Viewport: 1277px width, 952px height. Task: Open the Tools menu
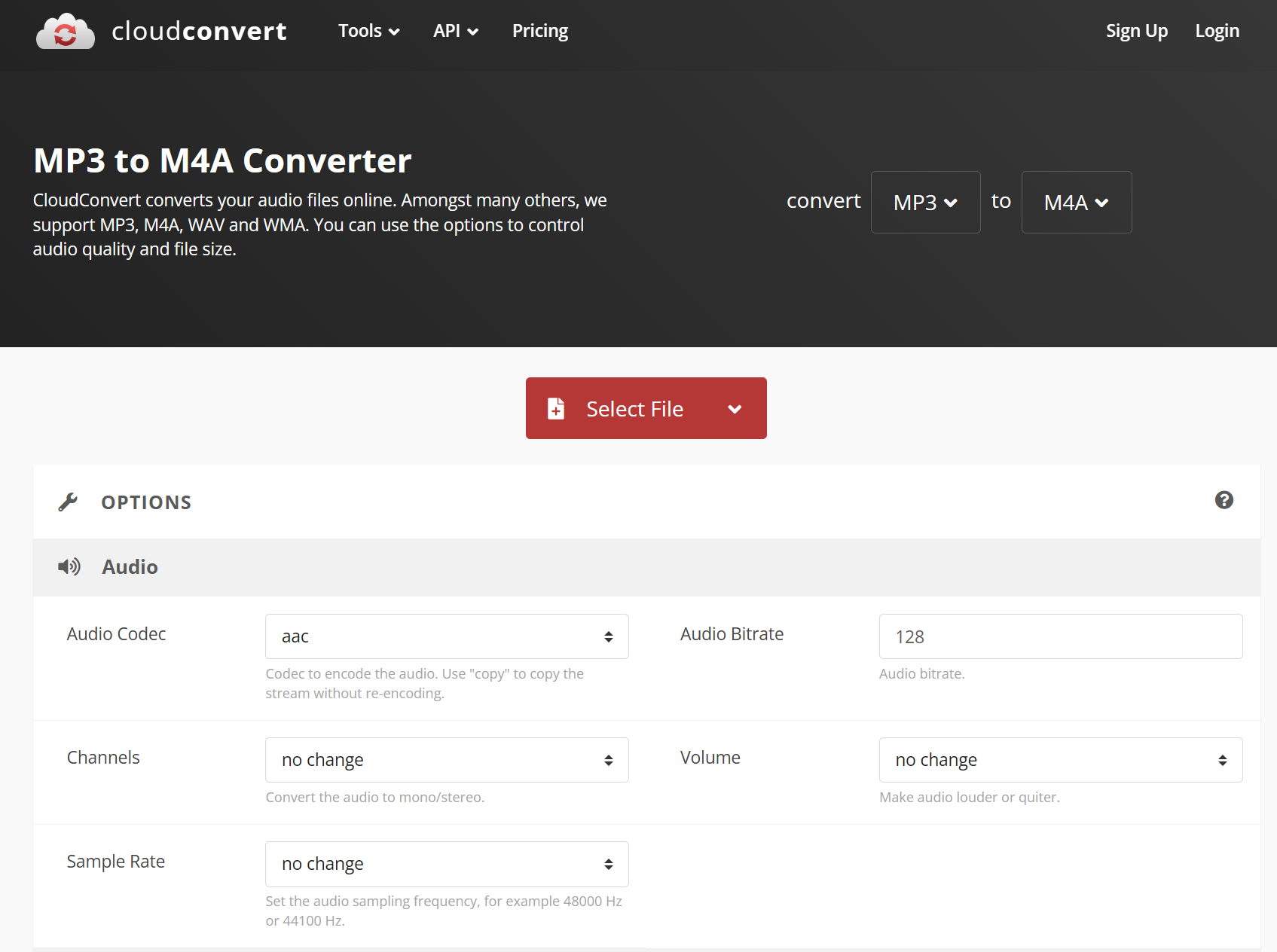(x=368, y=31)
